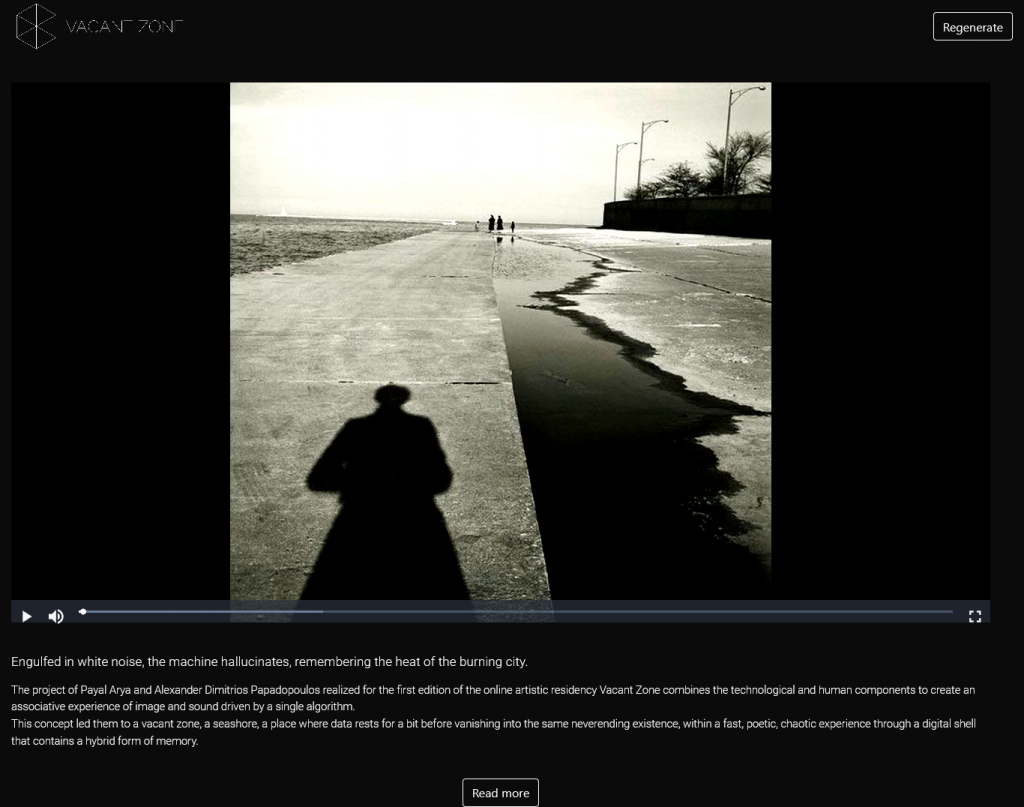Image resolution: width=1024 pixels, height=807 pixels.
Task: Click the video seek bar handle
Action: click(83, 611)
